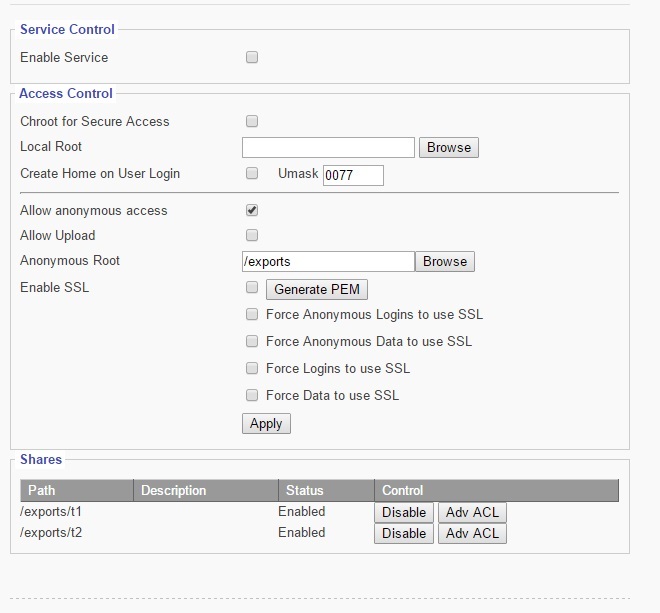
Task: Enable Force Data to use SSL
Action: pyautogui.click(x=252, y=395)
